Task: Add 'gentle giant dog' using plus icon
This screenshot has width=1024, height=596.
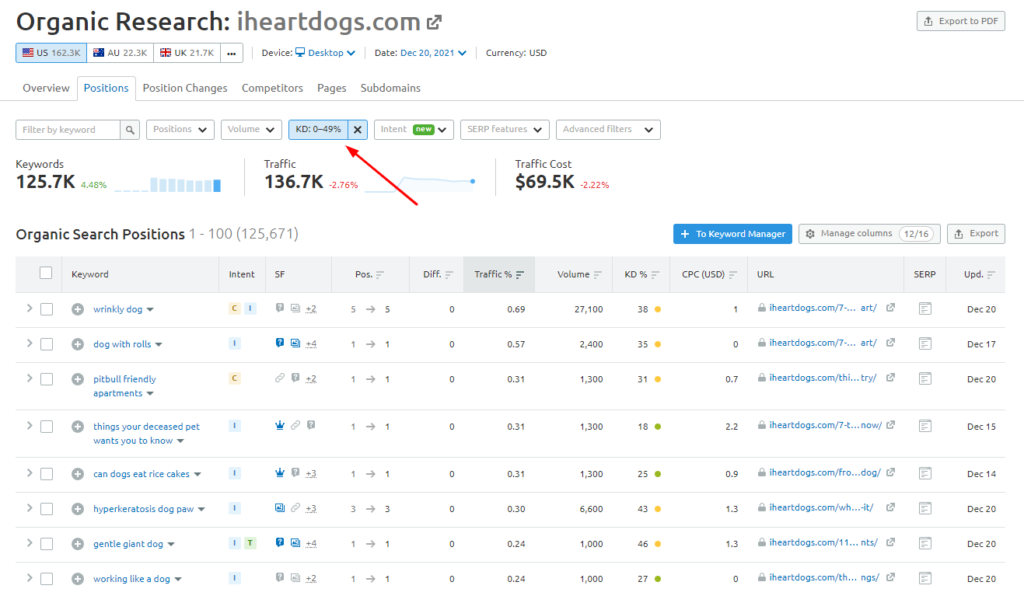Action: (78, 544)
